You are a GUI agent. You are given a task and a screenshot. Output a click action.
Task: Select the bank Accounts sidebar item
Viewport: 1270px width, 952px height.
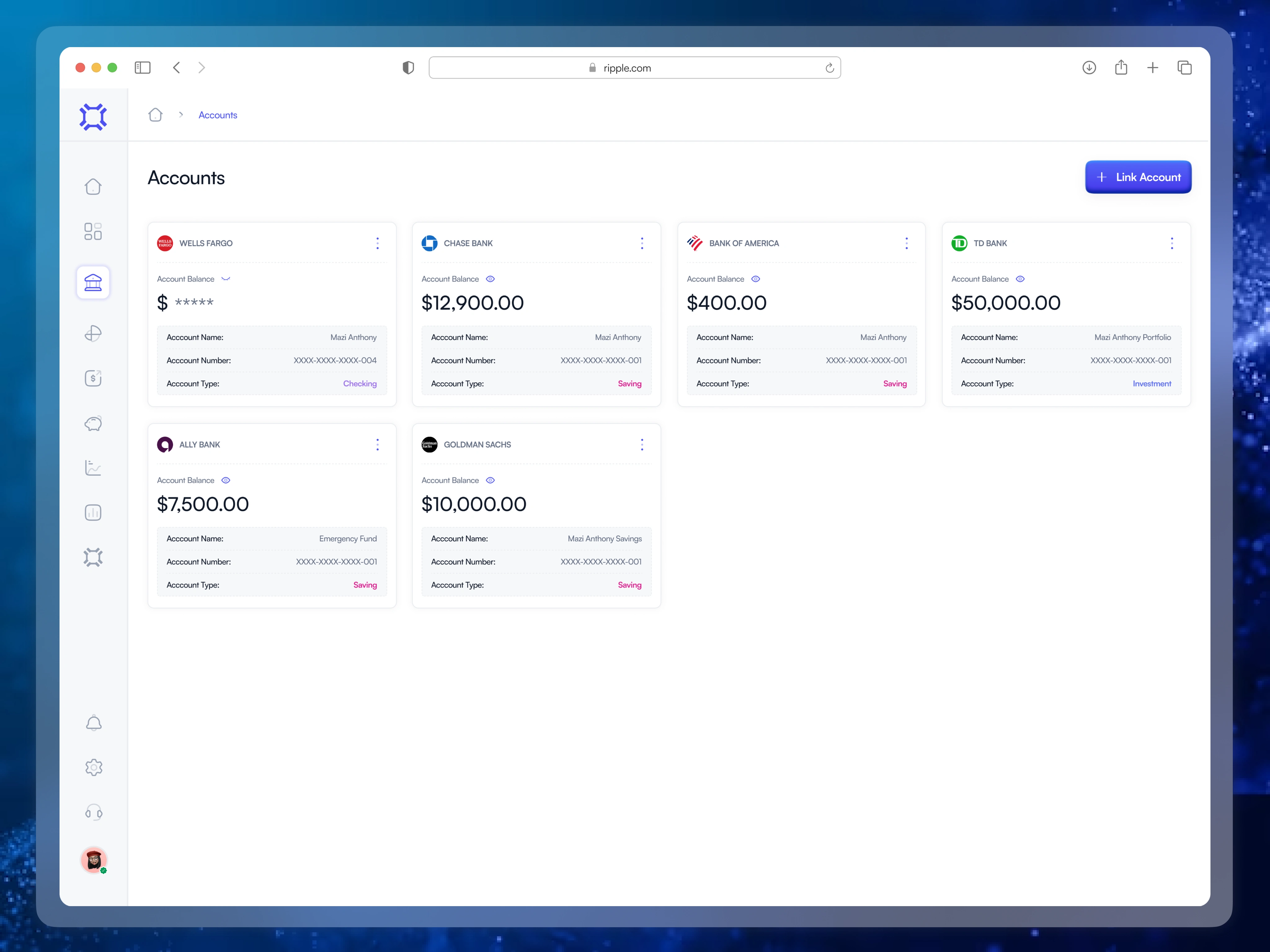pos(93,282)
